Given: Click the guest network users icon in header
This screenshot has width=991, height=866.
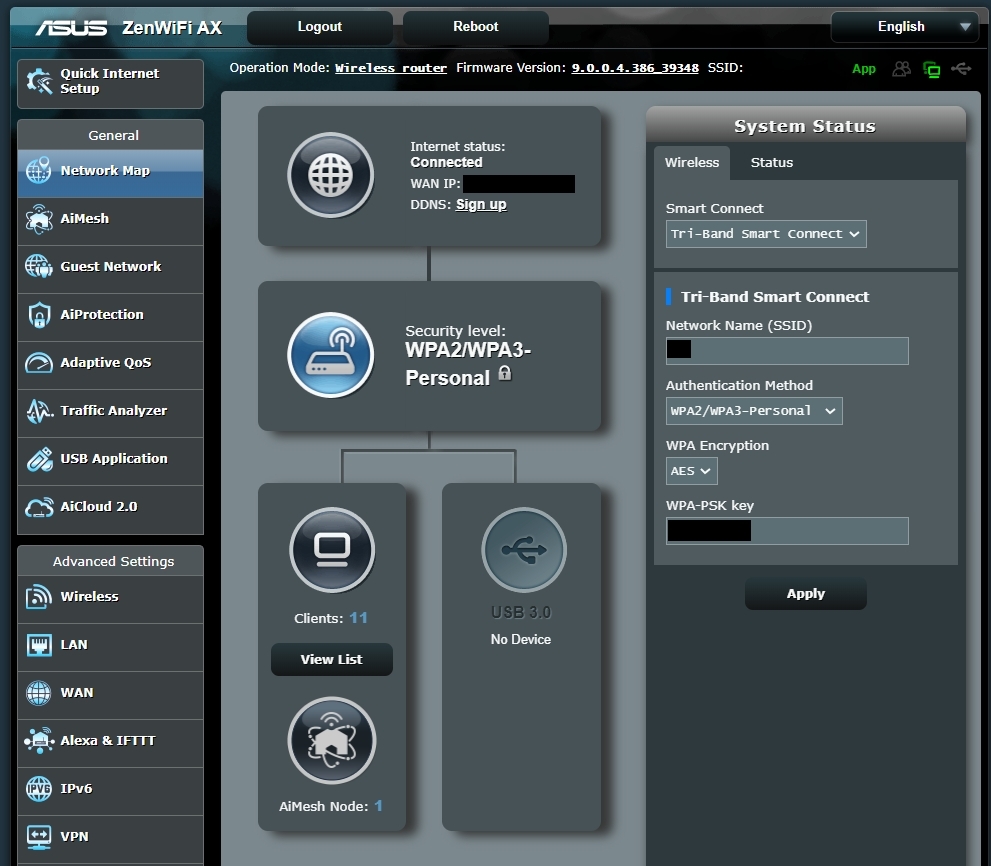Looking at the screenshot, I should (x=902, y=68).
